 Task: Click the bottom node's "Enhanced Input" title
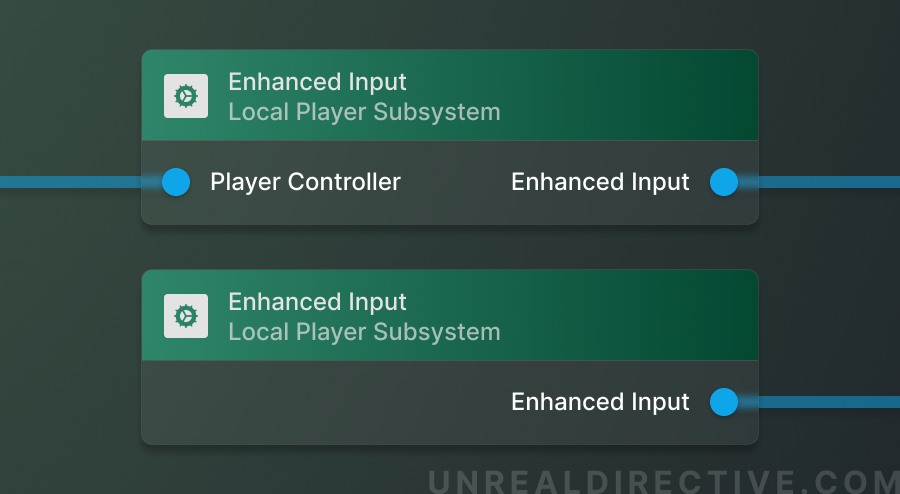[x=317, y=302]
